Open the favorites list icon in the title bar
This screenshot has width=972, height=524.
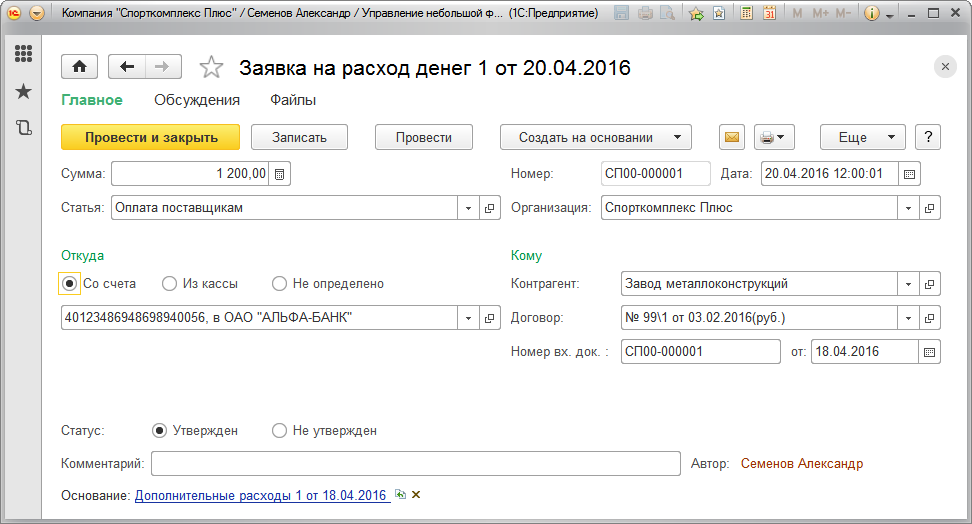(719, 13)
